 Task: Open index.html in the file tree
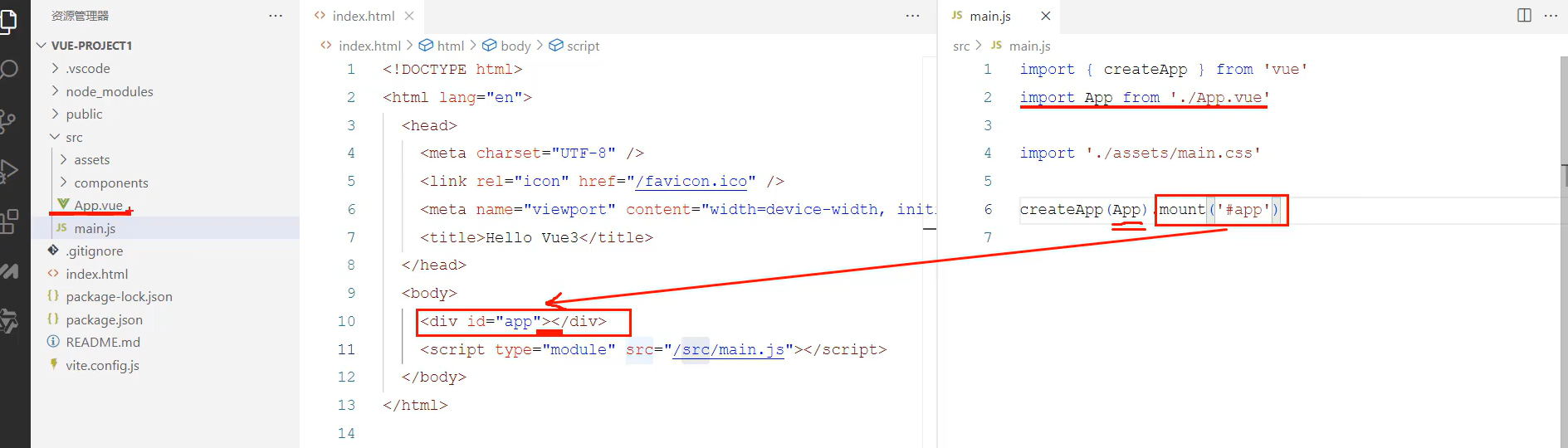pyautogui.click(x=97, y=274)
